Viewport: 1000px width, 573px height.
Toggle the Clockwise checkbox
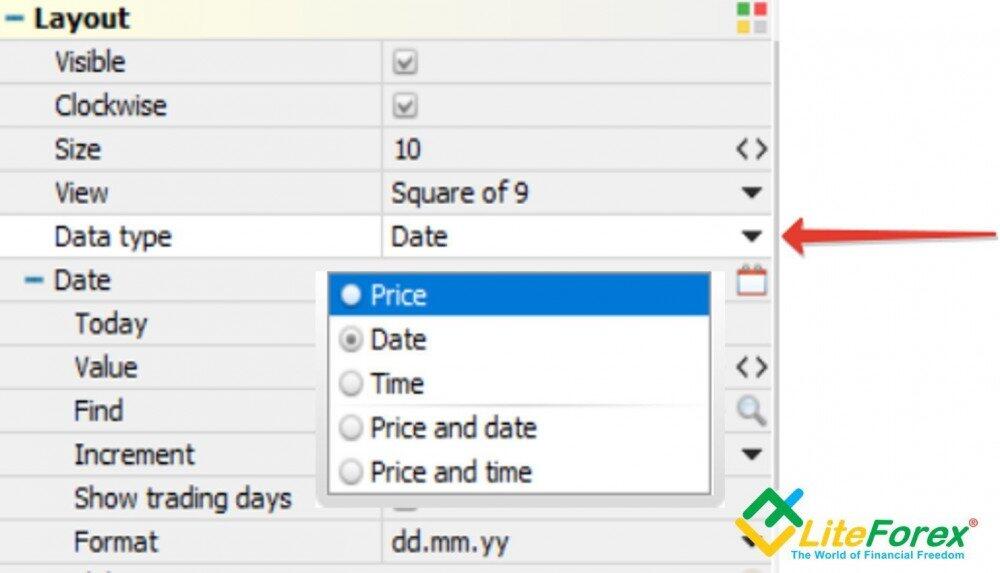[x=405, y=106]
